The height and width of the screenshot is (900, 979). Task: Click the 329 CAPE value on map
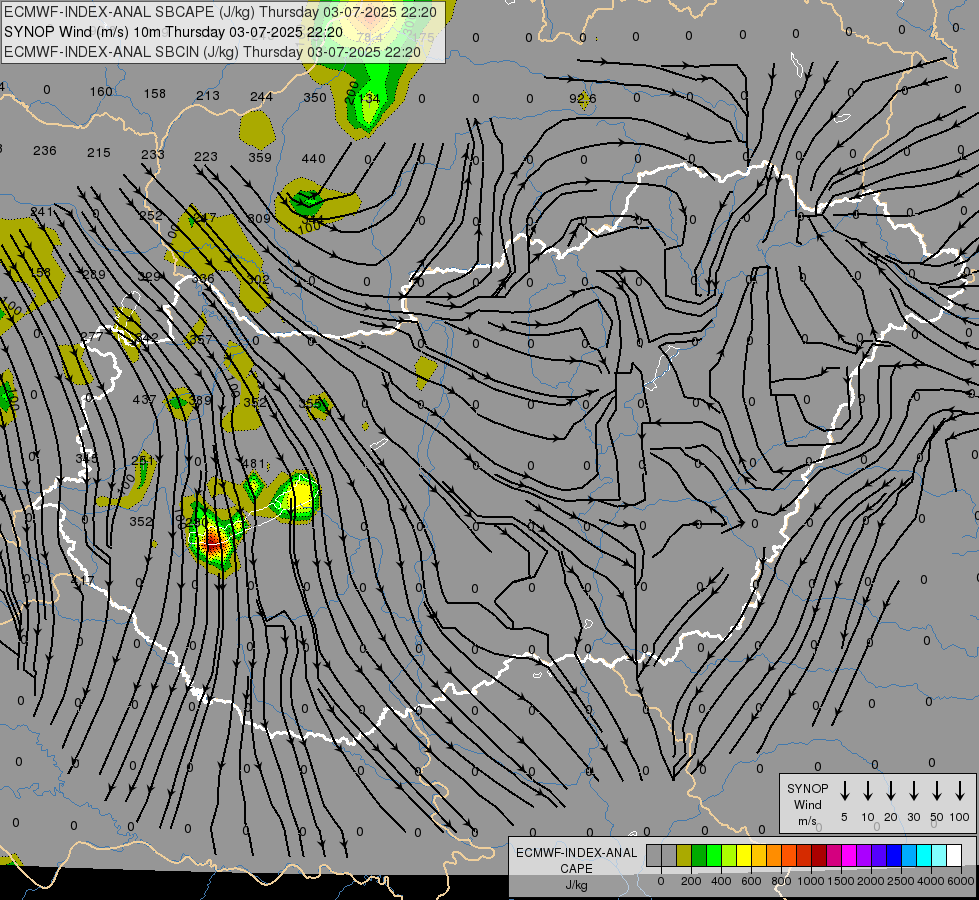pos(150,277)
